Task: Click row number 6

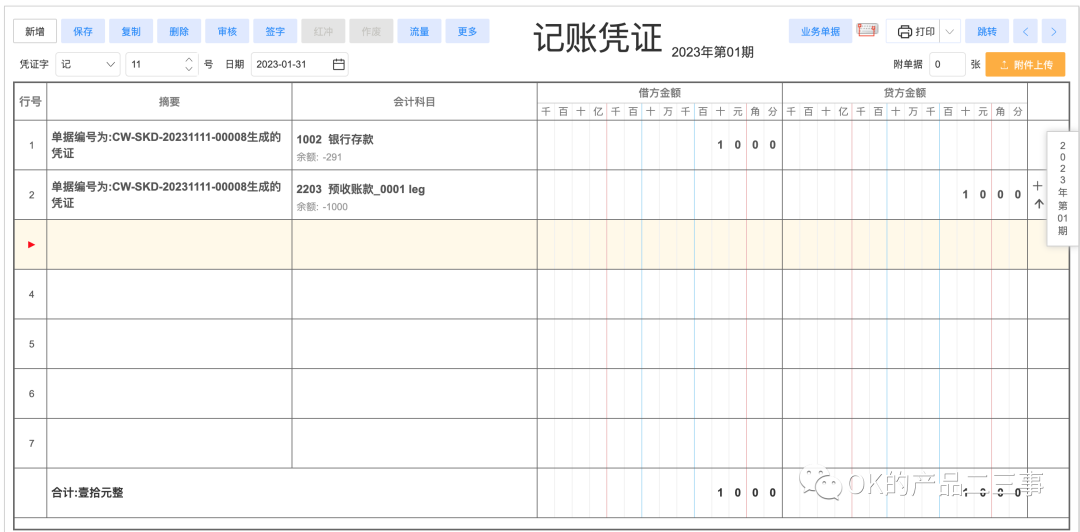Action: [31, 393]
